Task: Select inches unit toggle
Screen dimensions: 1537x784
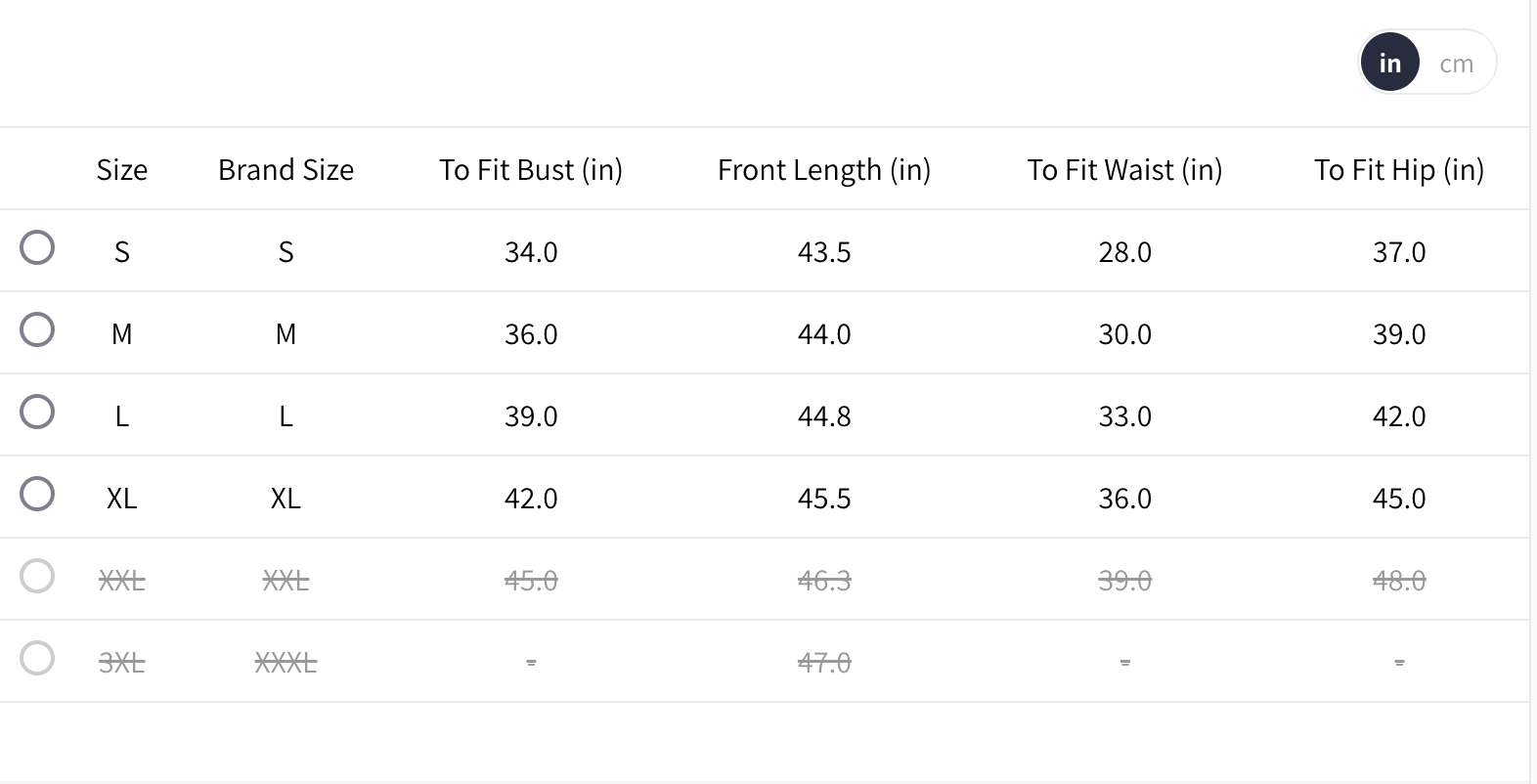Action: (x=1389, y=64)
